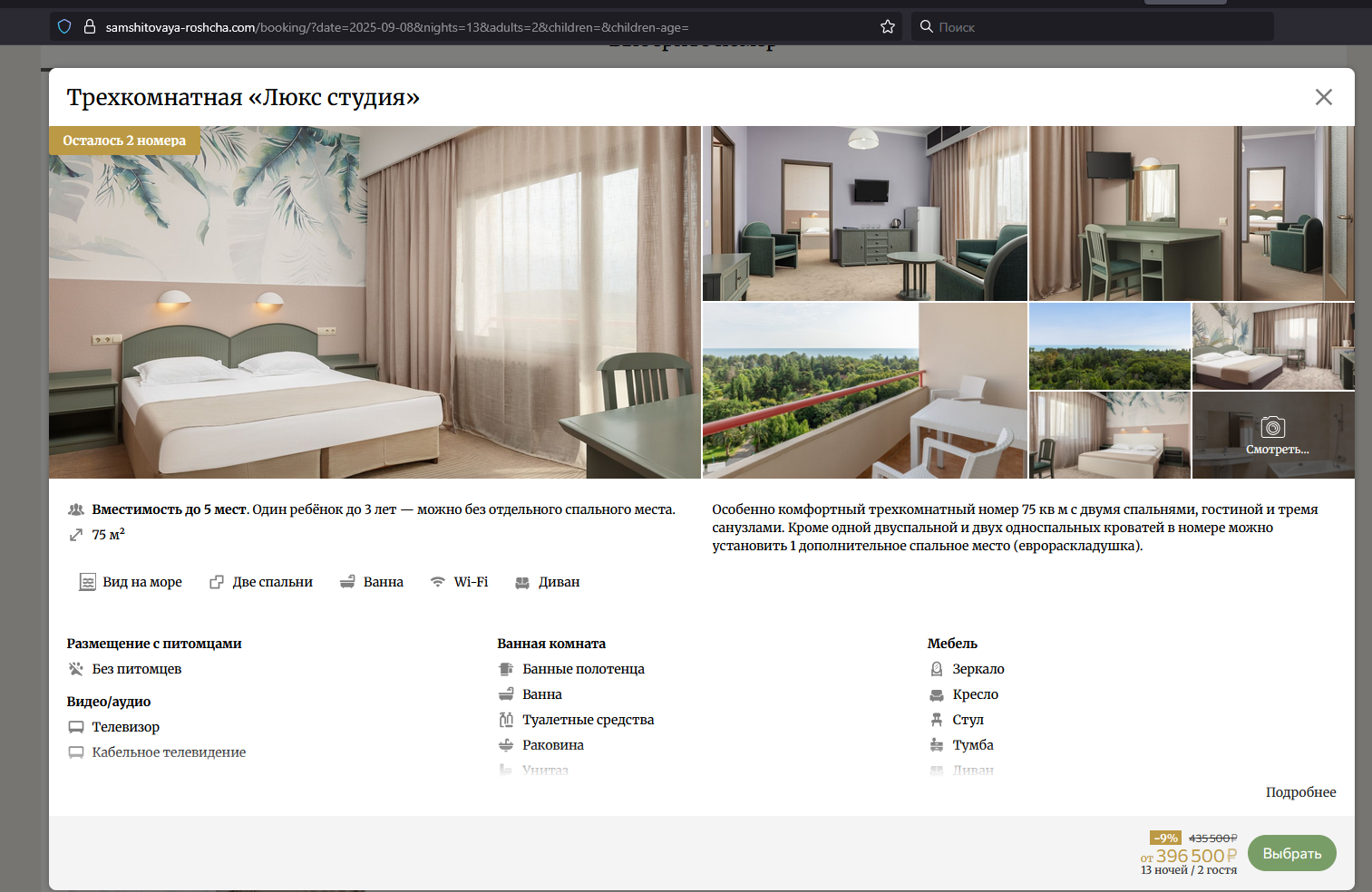The height and width of the screenshot is (892, 1372).
Task: Click the sea view icon
Action: tap(87, 582)
